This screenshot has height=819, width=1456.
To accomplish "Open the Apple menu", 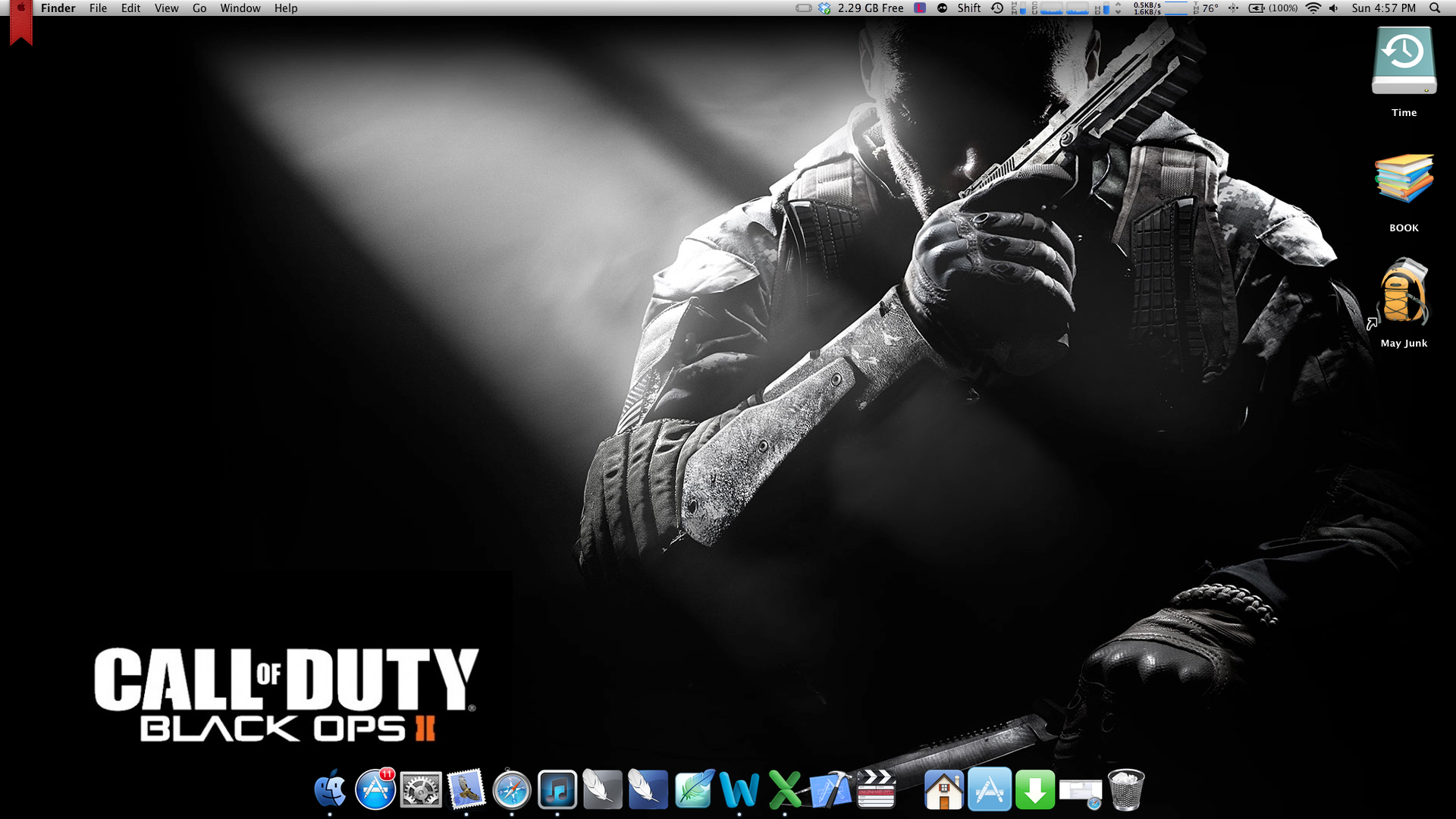I will [21, 8].
